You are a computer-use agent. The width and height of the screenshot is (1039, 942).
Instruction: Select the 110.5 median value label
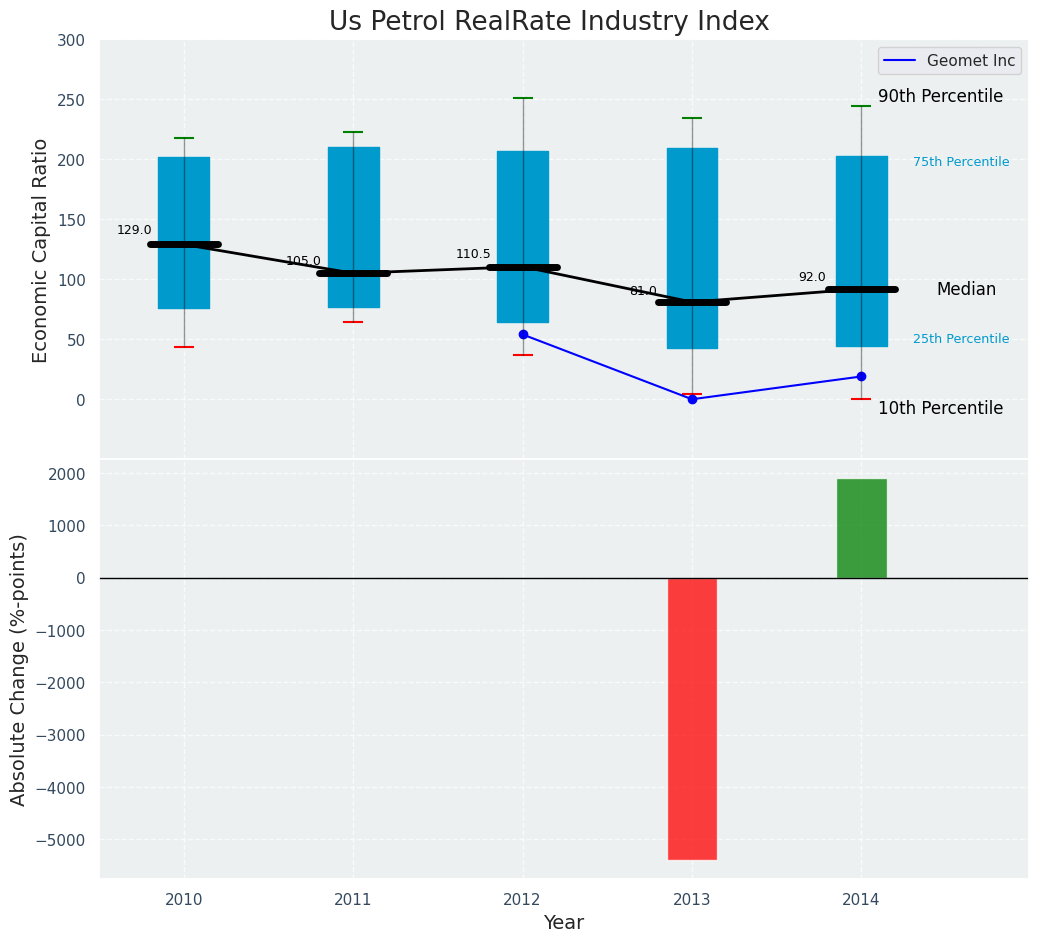(x=473, y=254)
